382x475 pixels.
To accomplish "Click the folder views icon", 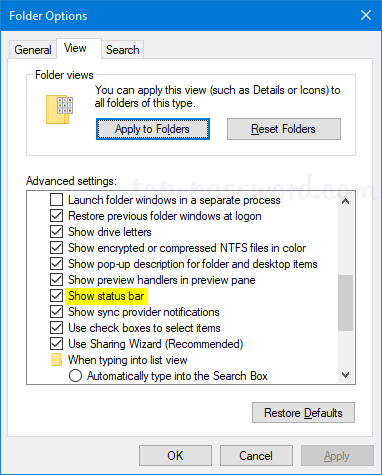I will [x=59, y=110].
